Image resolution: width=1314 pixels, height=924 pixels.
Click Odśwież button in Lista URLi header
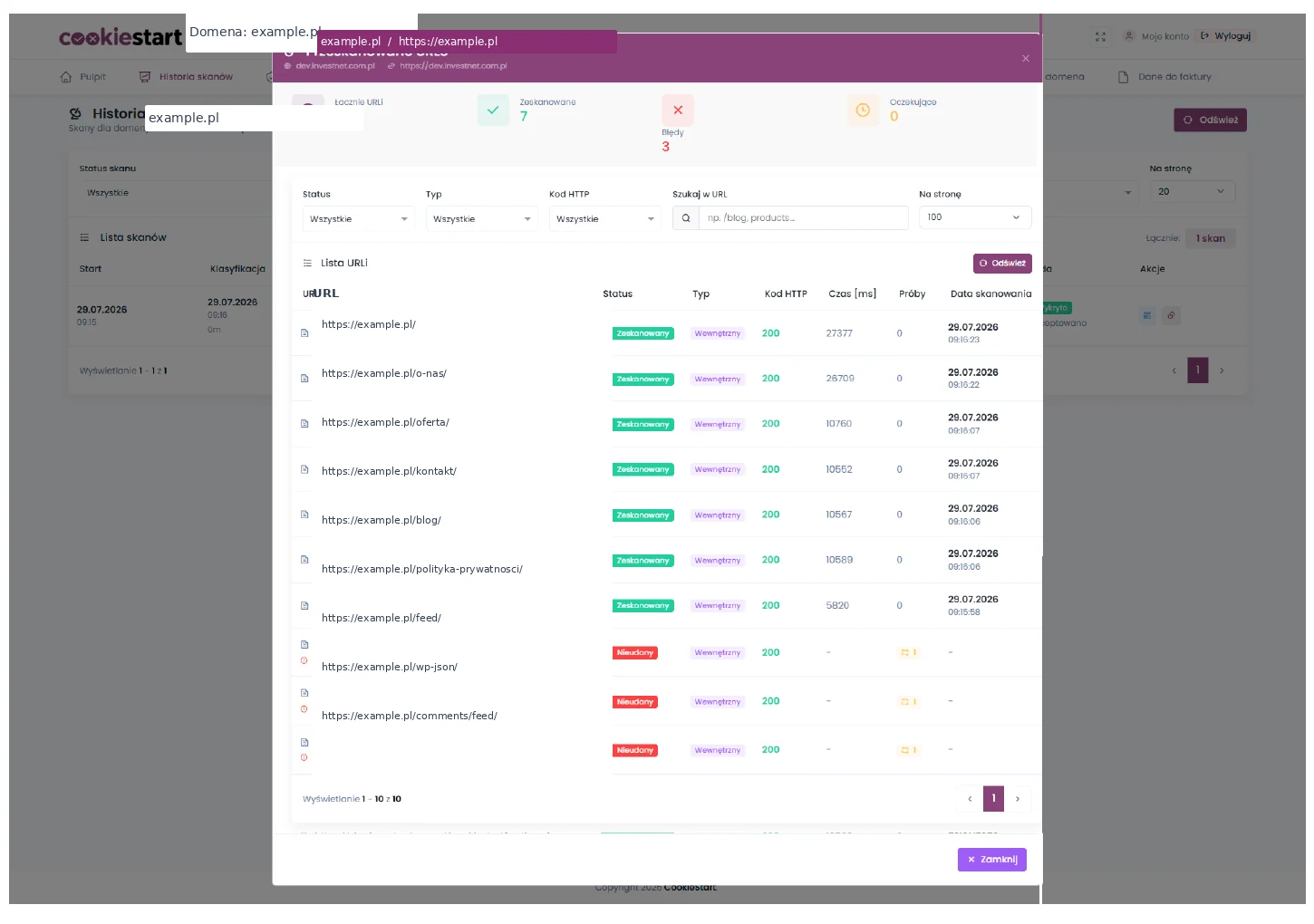click(1002, 264)
